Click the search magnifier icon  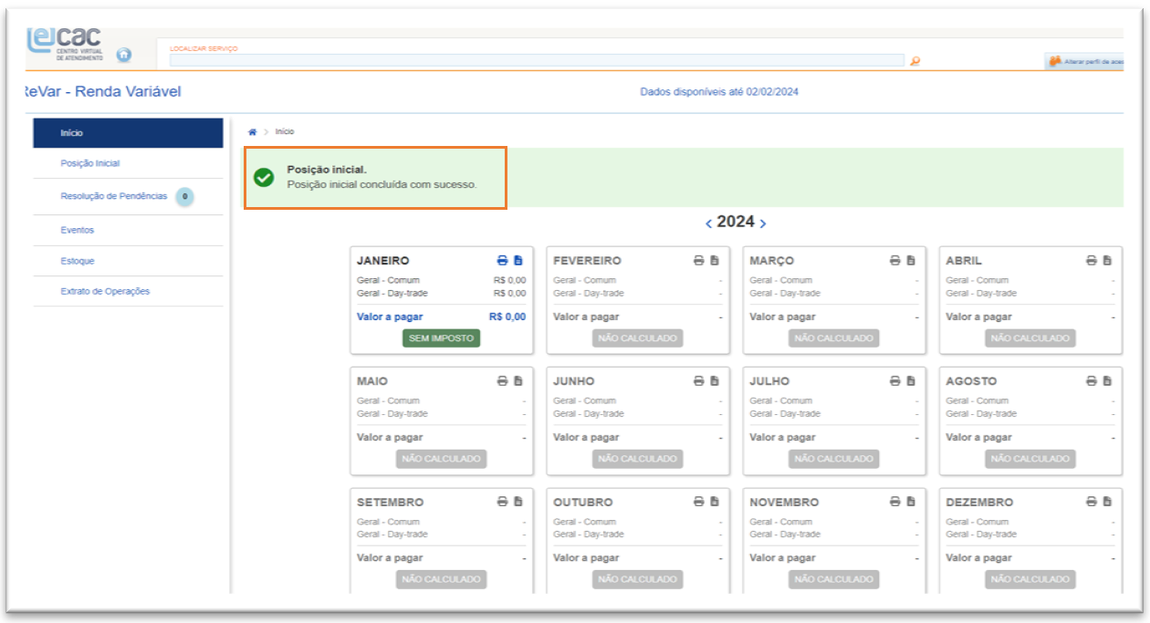point(914,61)
